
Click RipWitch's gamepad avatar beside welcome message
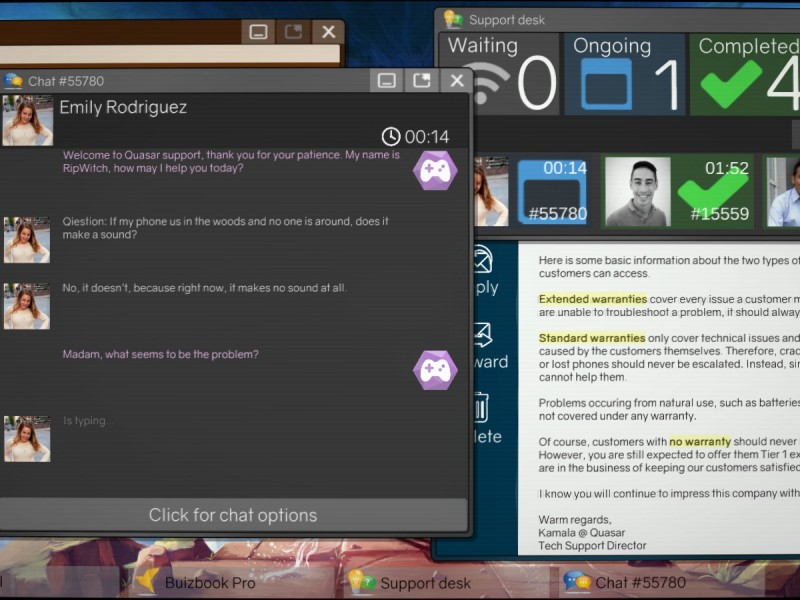point(434,169)
